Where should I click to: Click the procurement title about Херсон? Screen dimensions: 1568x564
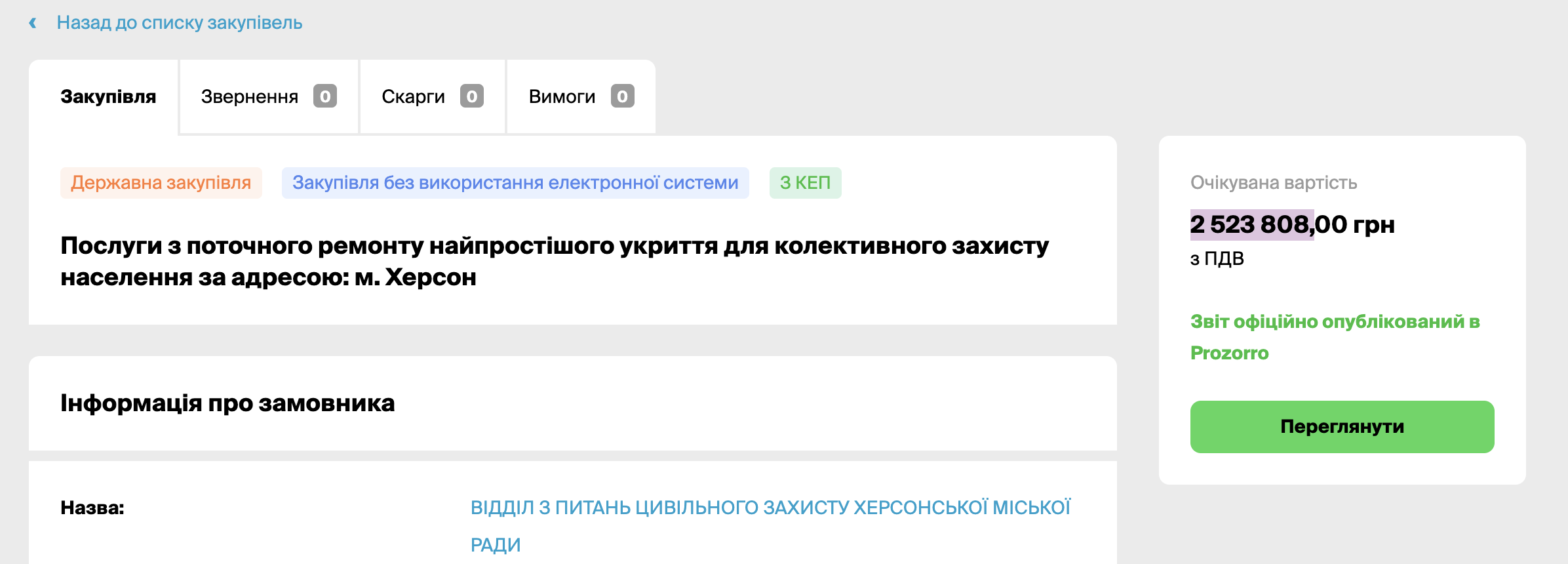click(554, 261)
